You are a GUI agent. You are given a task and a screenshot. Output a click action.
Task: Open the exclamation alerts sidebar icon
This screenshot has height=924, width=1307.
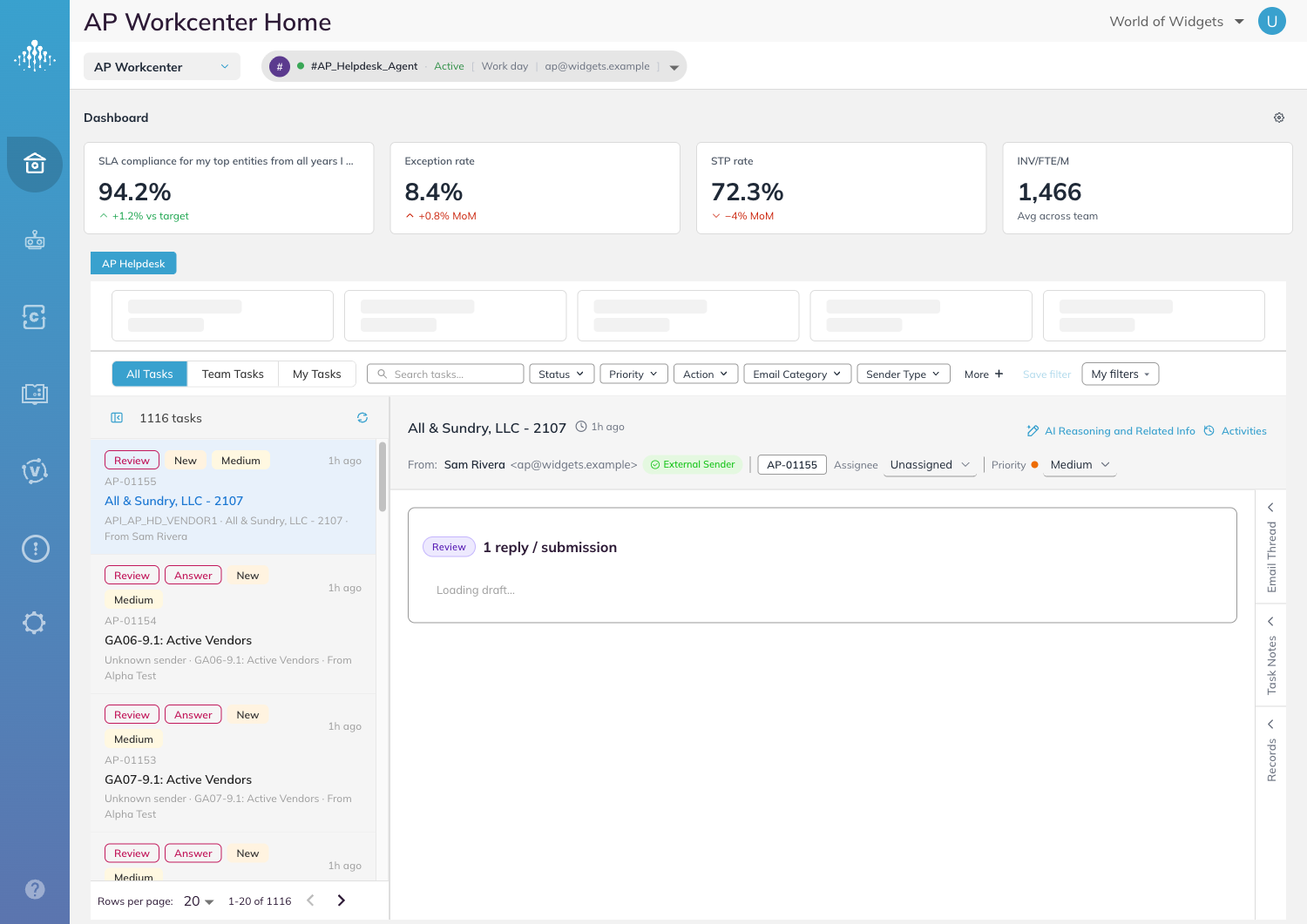(x=35, y=549)
